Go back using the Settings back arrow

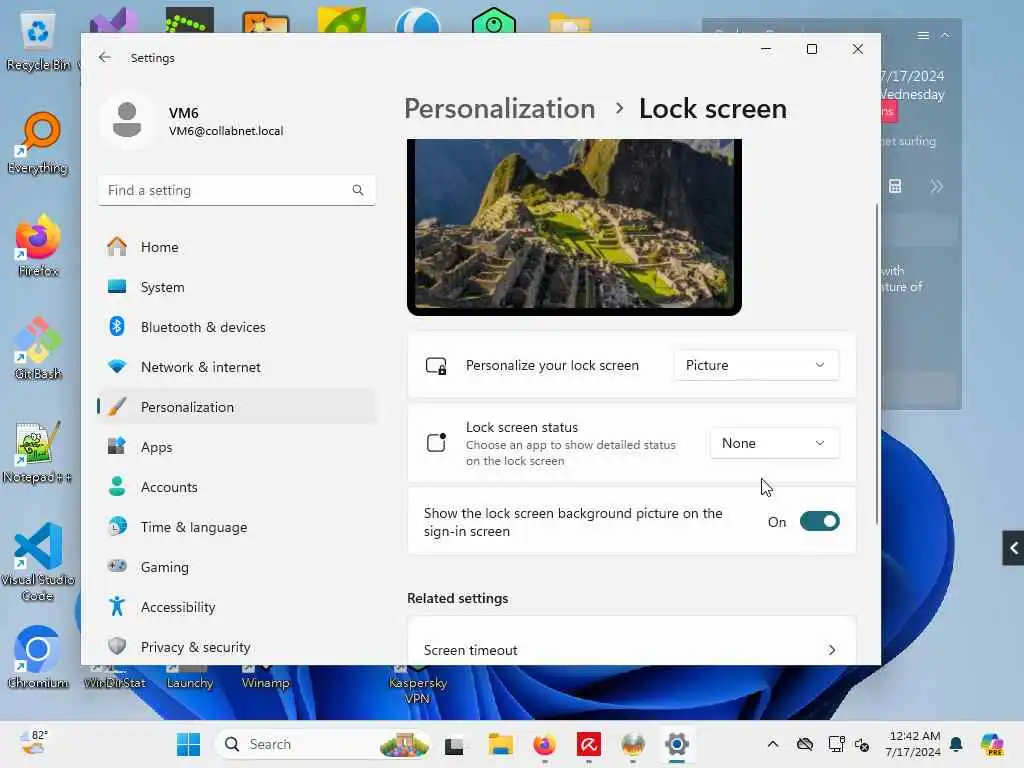pos(104,57)
